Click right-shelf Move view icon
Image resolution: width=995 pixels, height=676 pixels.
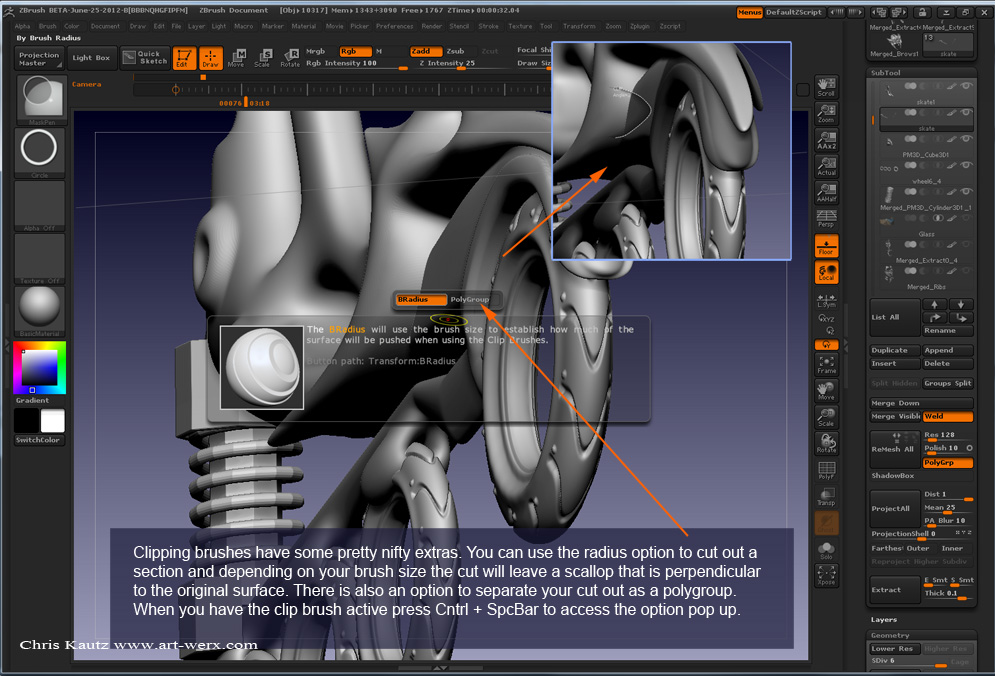click(826, 391)
